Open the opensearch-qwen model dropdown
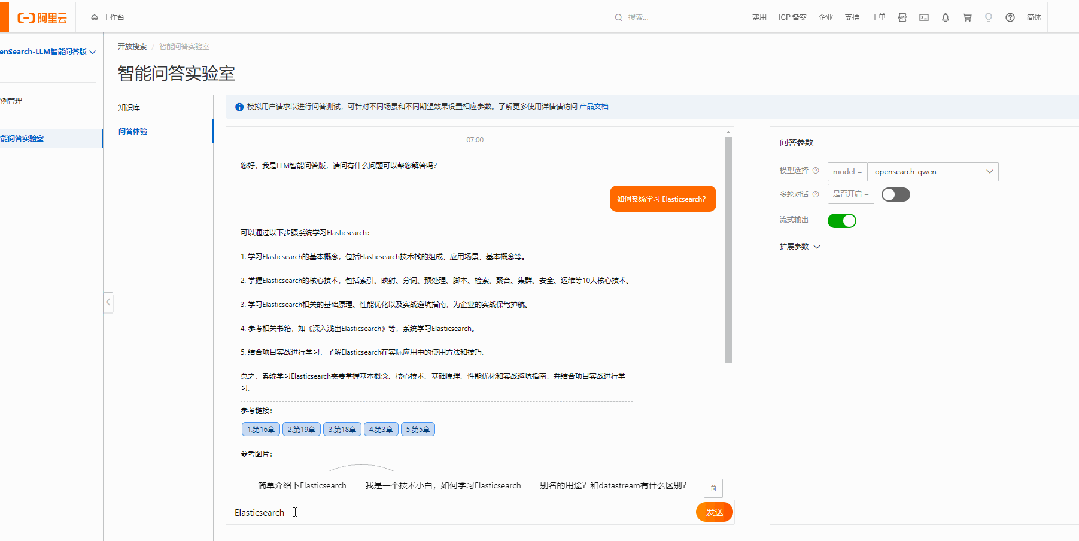 [933, 171]
